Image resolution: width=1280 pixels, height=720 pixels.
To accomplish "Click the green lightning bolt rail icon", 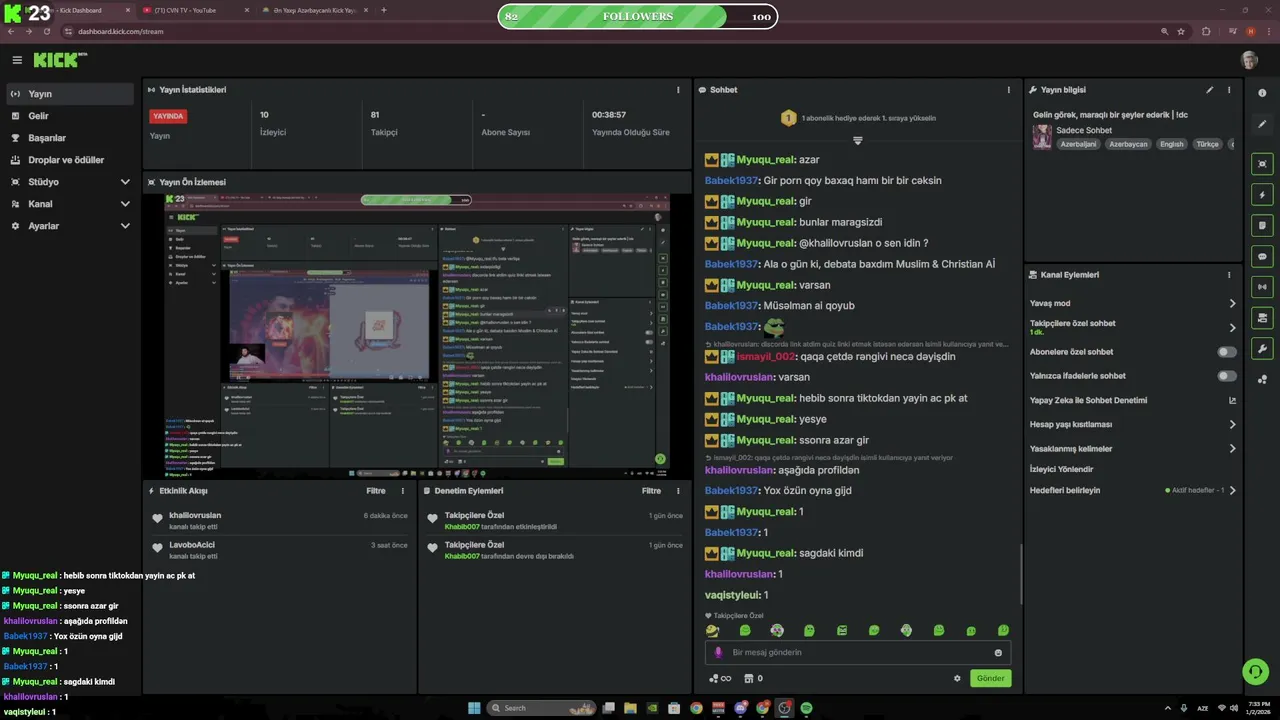I will [1262, 195].
